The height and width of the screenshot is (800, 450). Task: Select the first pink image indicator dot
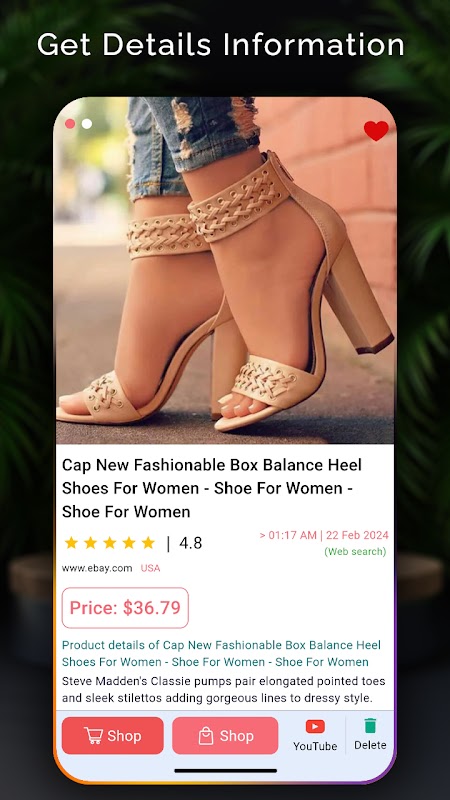70,123
